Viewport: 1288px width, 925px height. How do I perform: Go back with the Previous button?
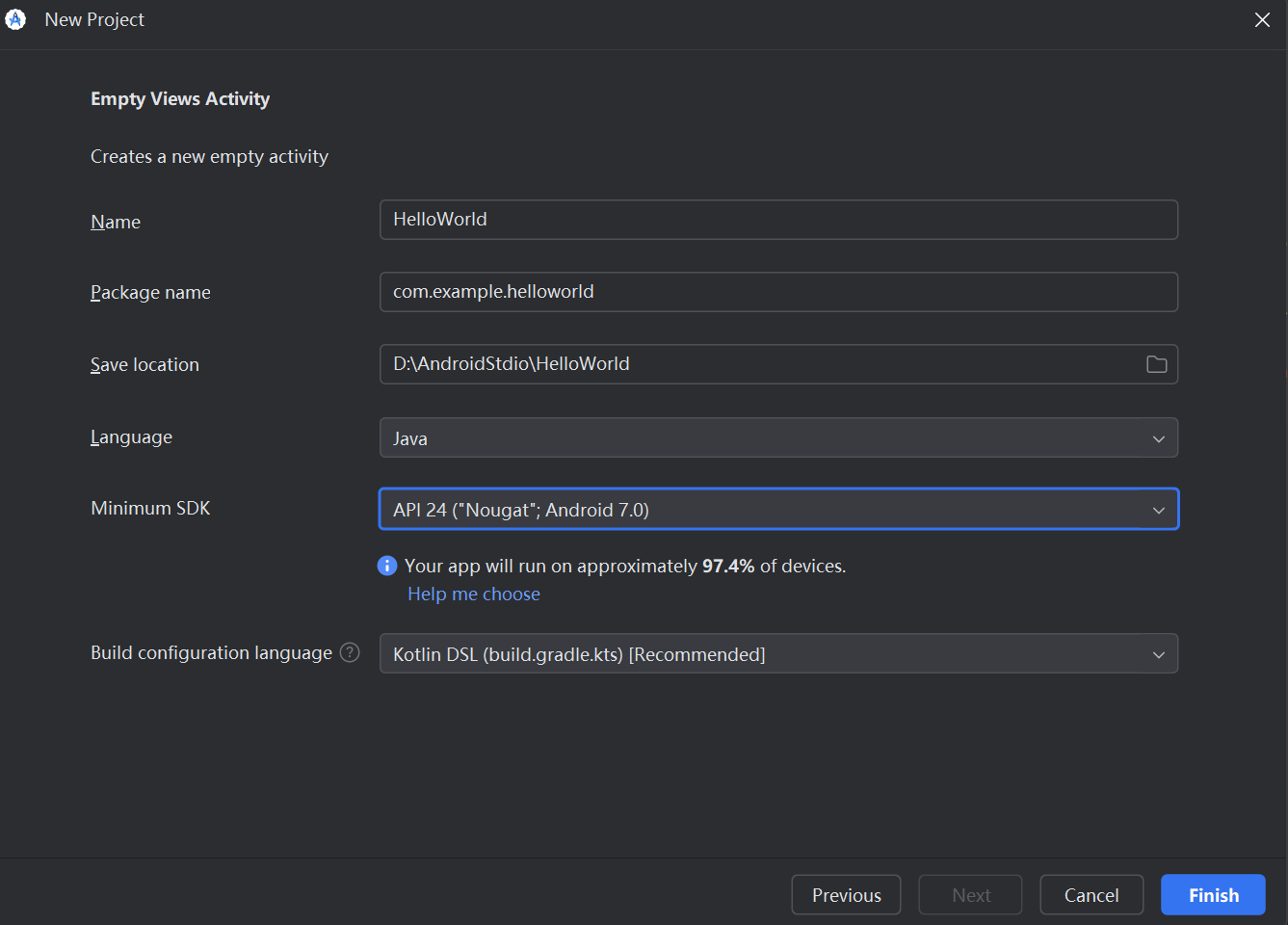pyautogui.click(x=846, y=895)
